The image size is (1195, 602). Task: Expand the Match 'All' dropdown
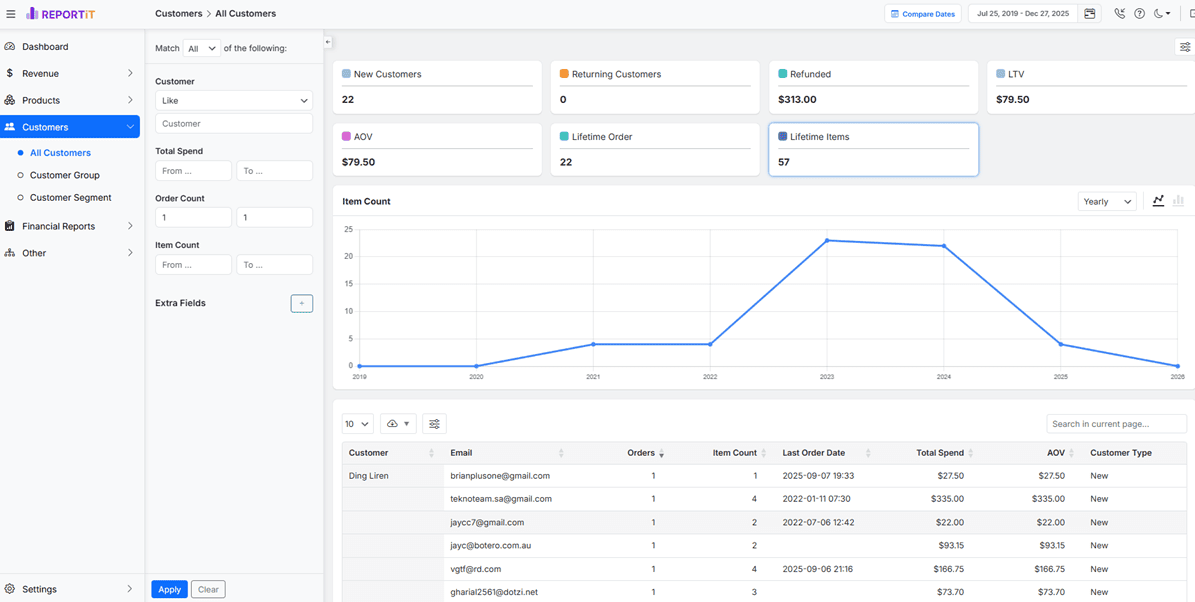pyautogui.click(x=201, y=48)
